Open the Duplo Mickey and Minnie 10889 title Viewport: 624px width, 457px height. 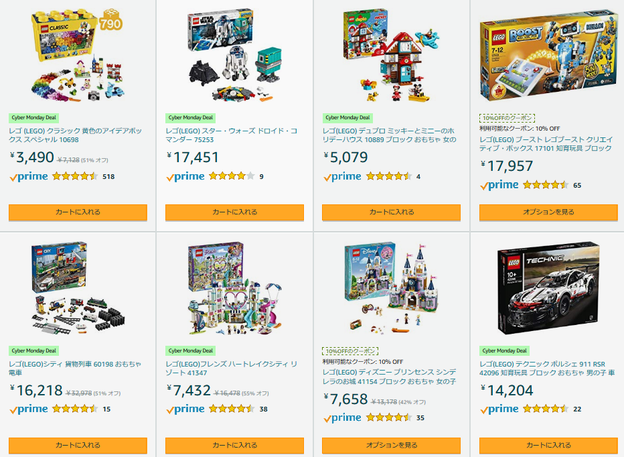[389, 135]
